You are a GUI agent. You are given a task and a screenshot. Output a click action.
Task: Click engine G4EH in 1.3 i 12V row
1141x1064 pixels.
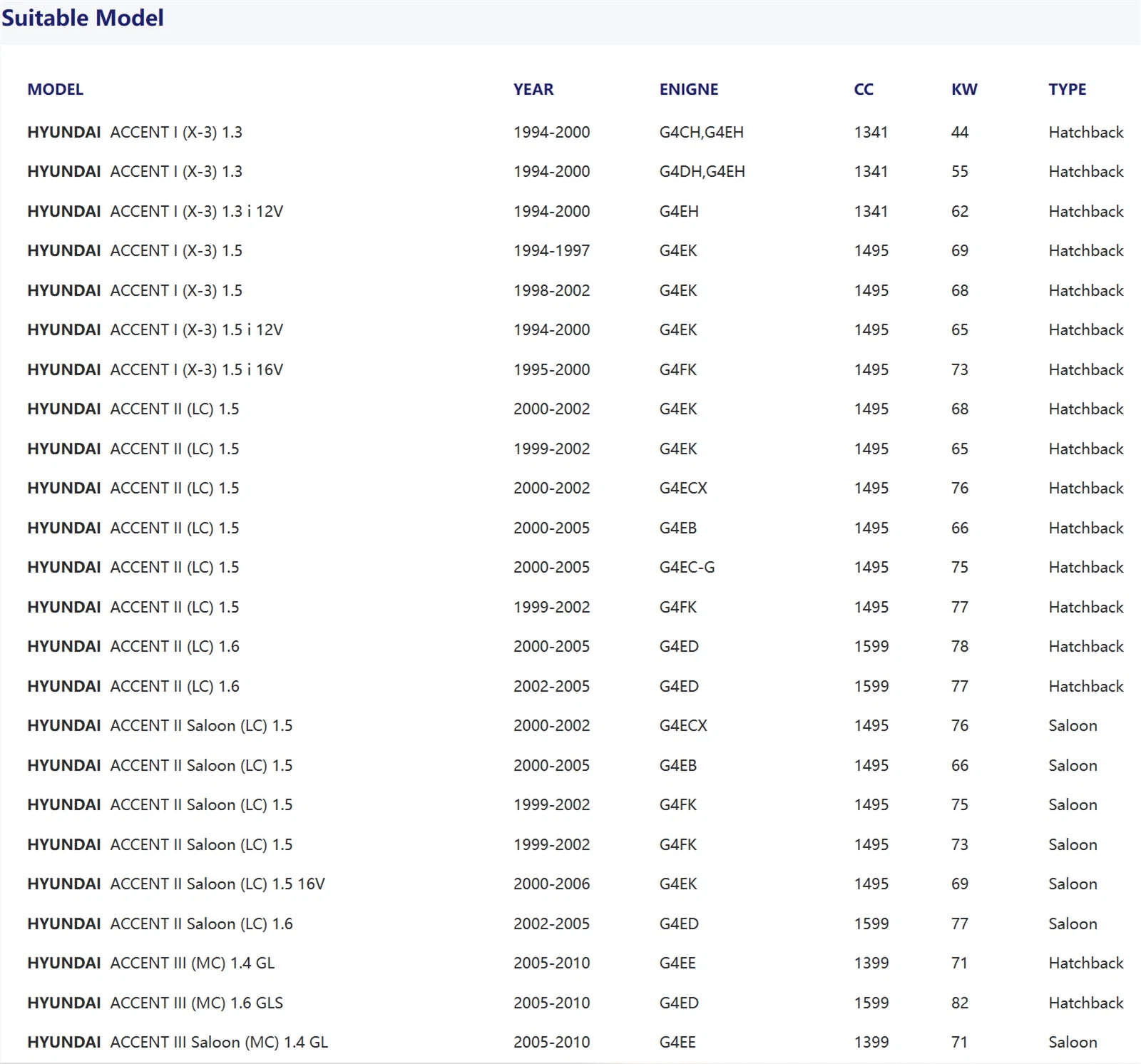coord(679,211)
